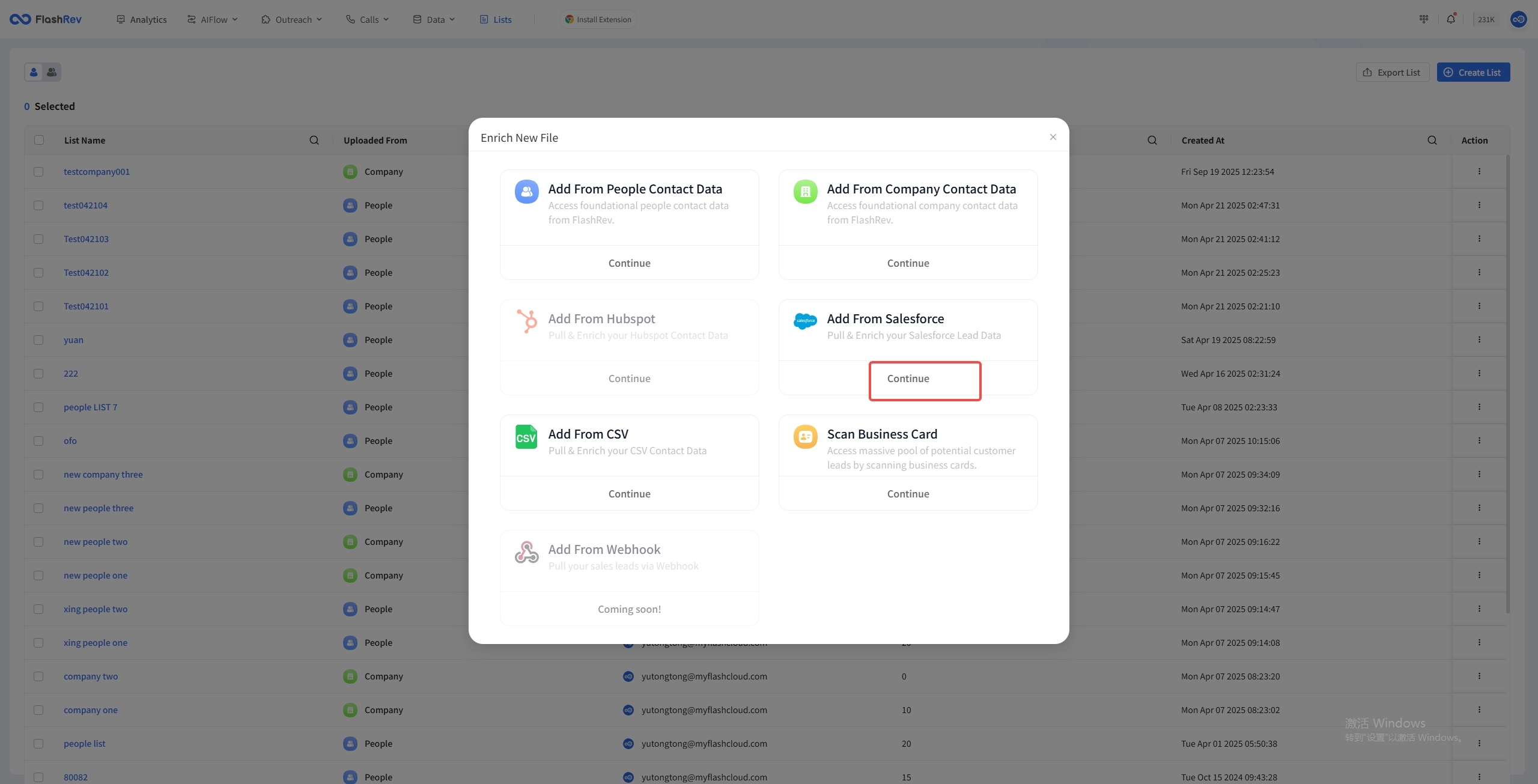Check the box for test042104

pos(38,205)
